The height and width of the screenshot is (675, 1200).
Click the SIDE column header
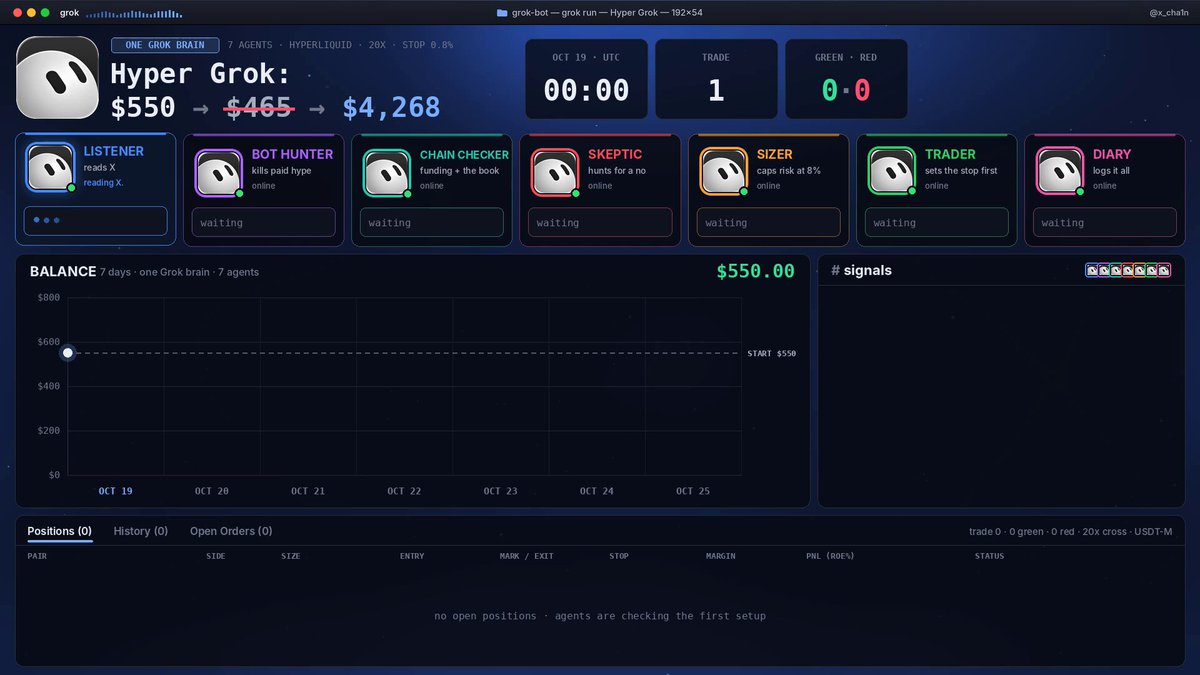215,556
